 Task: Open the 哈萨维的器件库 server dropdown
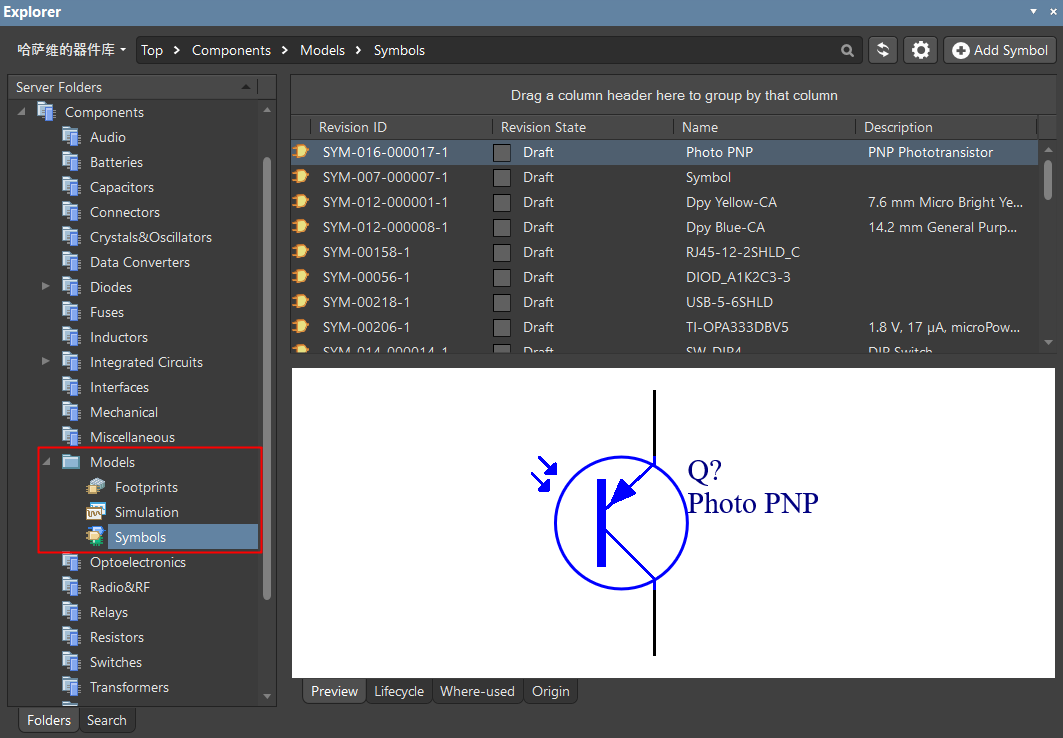tap(71, 50)
